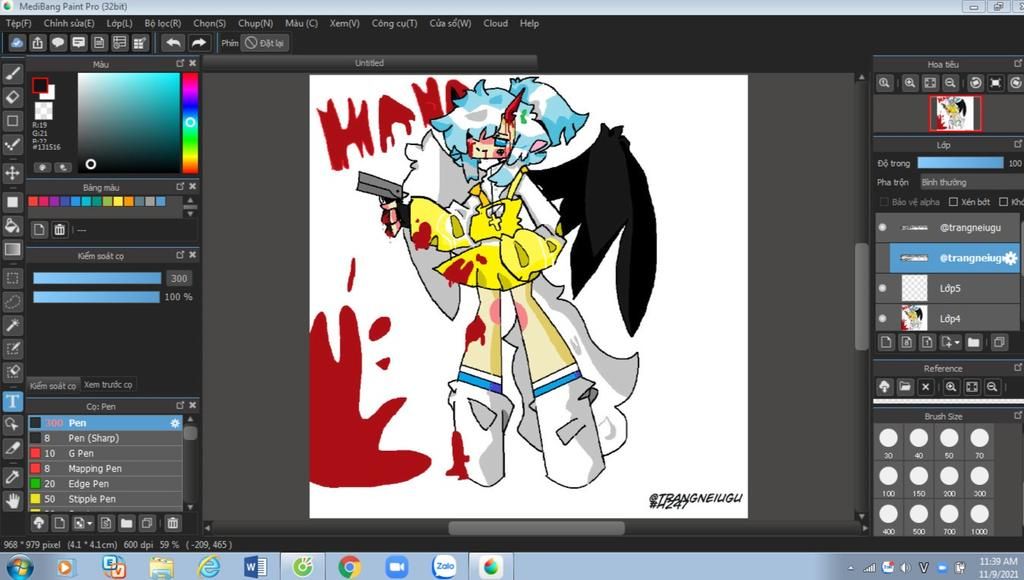Image resolution: width=1024 pixels, height=580 pixels.
Task: Zoom in on the navigator panel
Action: (x=910, y=83)
